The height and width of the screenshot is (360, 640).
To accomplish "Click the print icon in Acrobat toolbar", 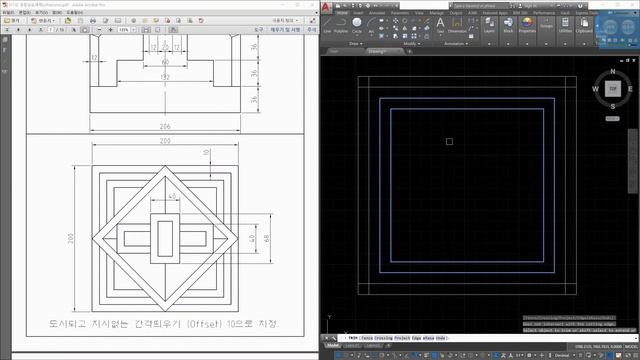I will pyautogui.click(x=93, y=20).
